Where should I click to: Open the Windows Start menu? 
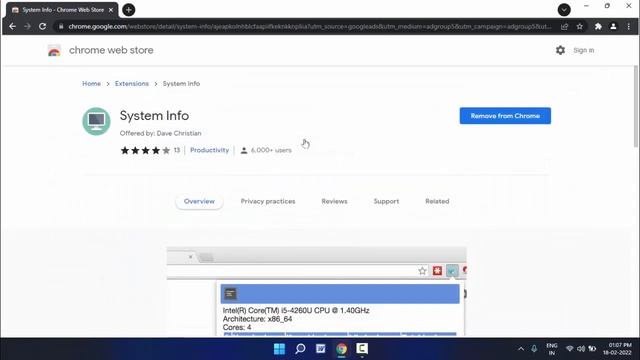(x=280, y=349)
